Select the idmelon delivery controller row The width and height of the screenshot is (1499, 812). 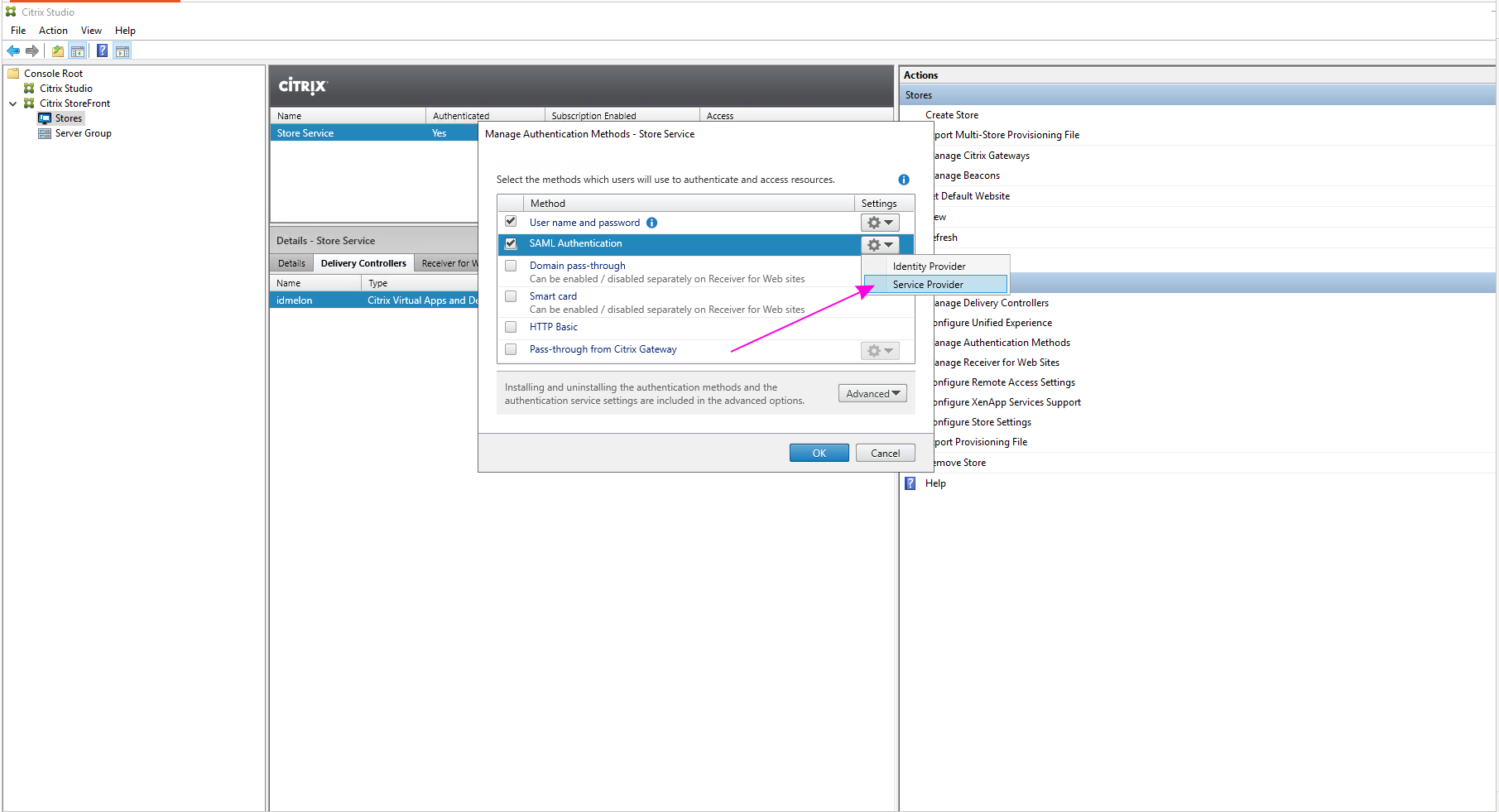coord(374,300)
